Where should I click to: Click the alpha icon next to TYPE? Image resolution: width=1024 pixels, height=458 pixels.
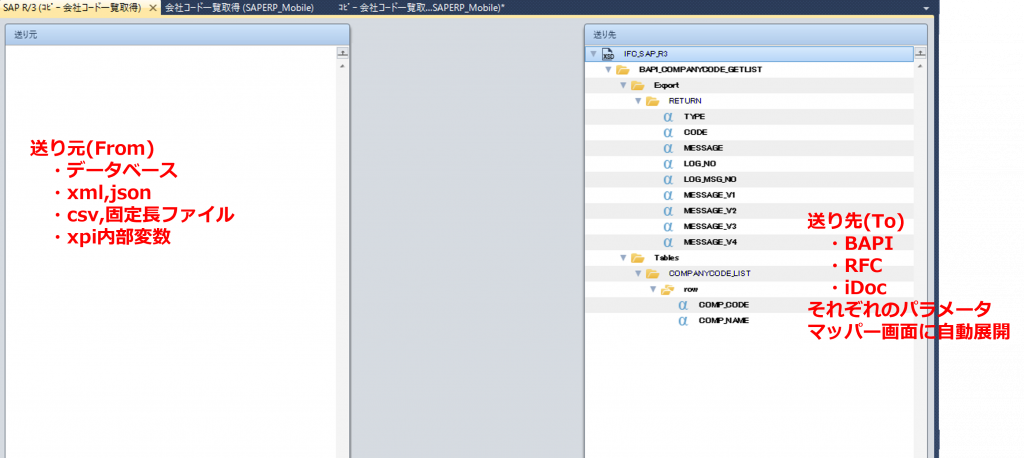click(668, 117)
